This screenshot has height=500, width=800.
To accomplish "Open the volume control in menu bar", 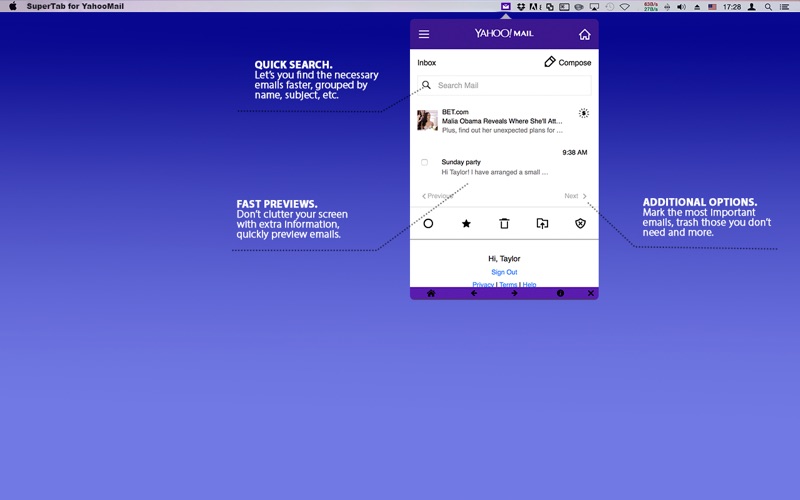I will (681, 7).
